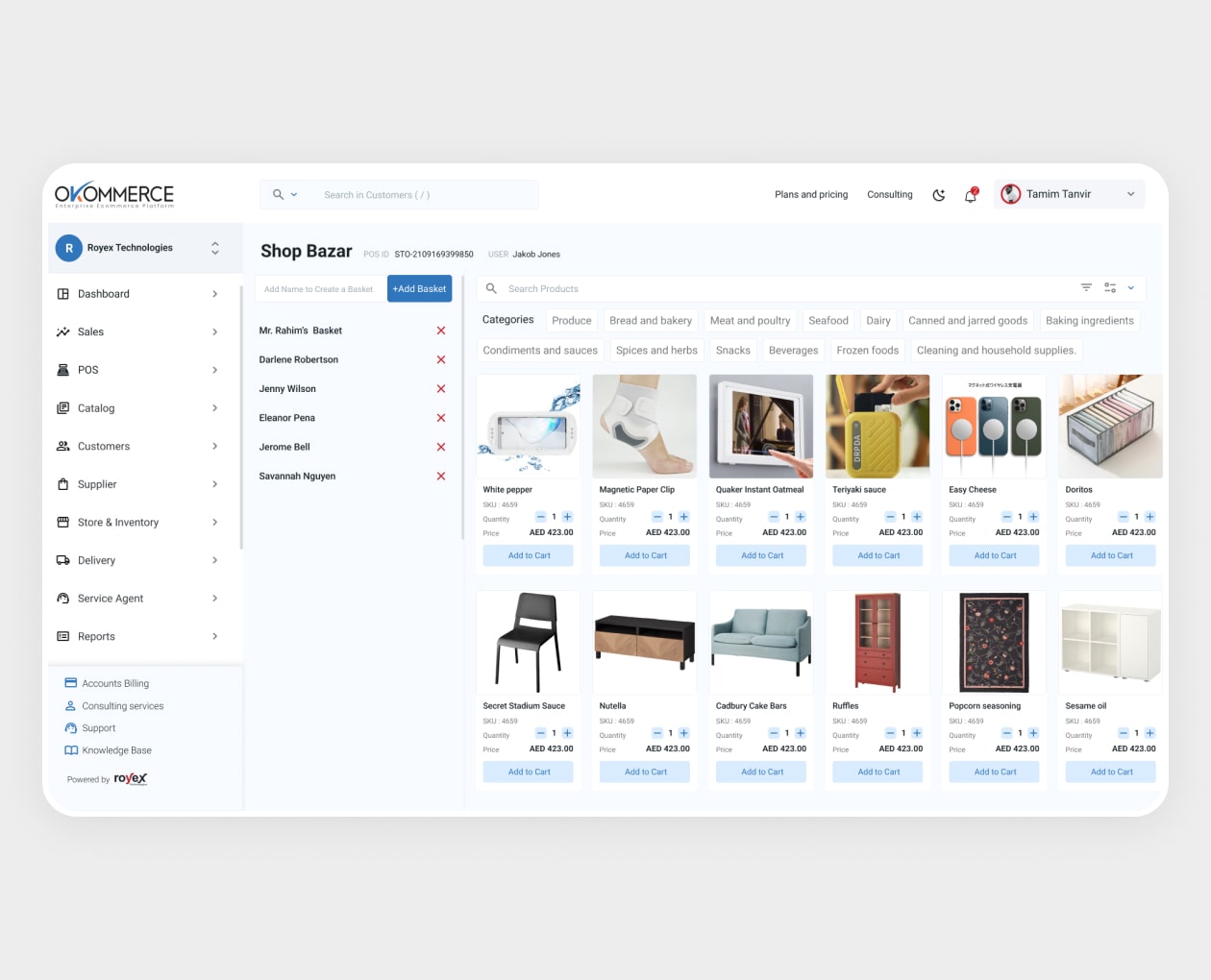Open Store & Inventory from the sidebar
The height and width of the screenshot is (980, 1211).
[x=118, y=523]
